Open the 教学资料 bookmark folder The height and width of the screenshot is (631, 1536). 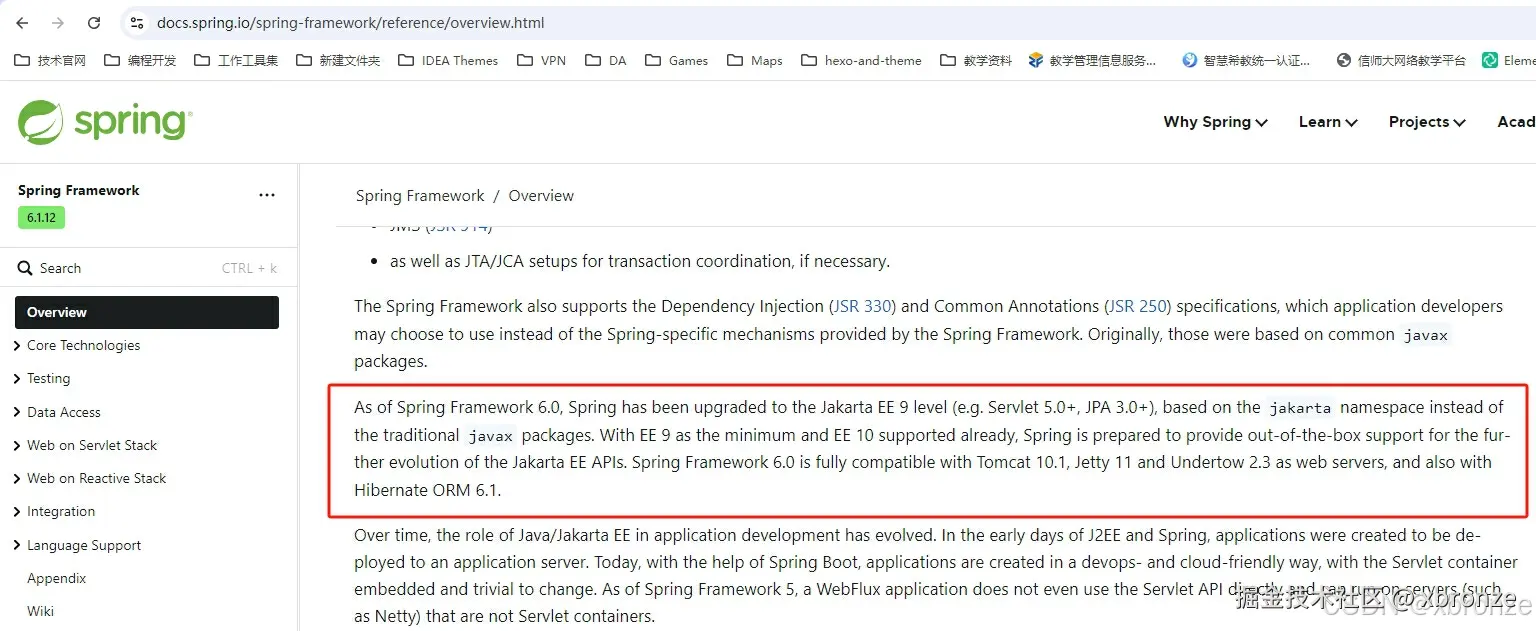tap(976, 61)
